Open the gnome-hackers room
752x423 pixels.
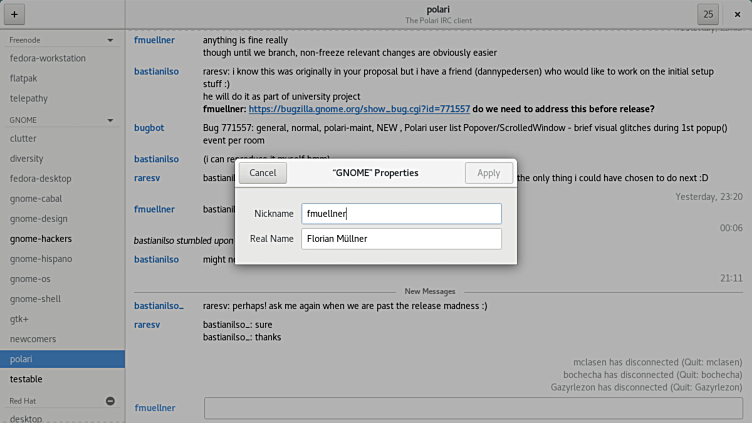pyautogui.click(x=62, y=239)
